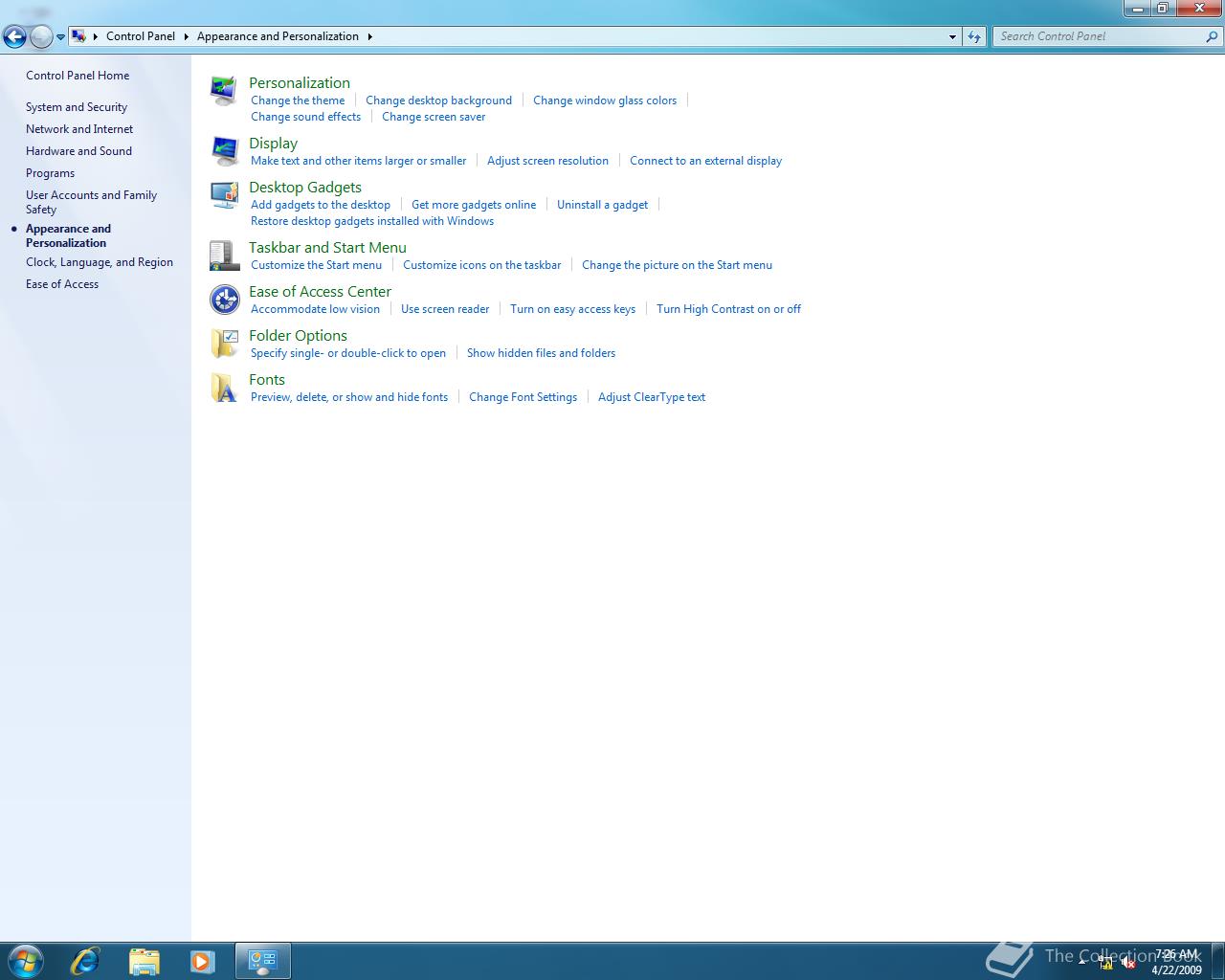This screenshot has height=980, width=1225.
Task: Click Use screen reader
Action: click(445, 309)
